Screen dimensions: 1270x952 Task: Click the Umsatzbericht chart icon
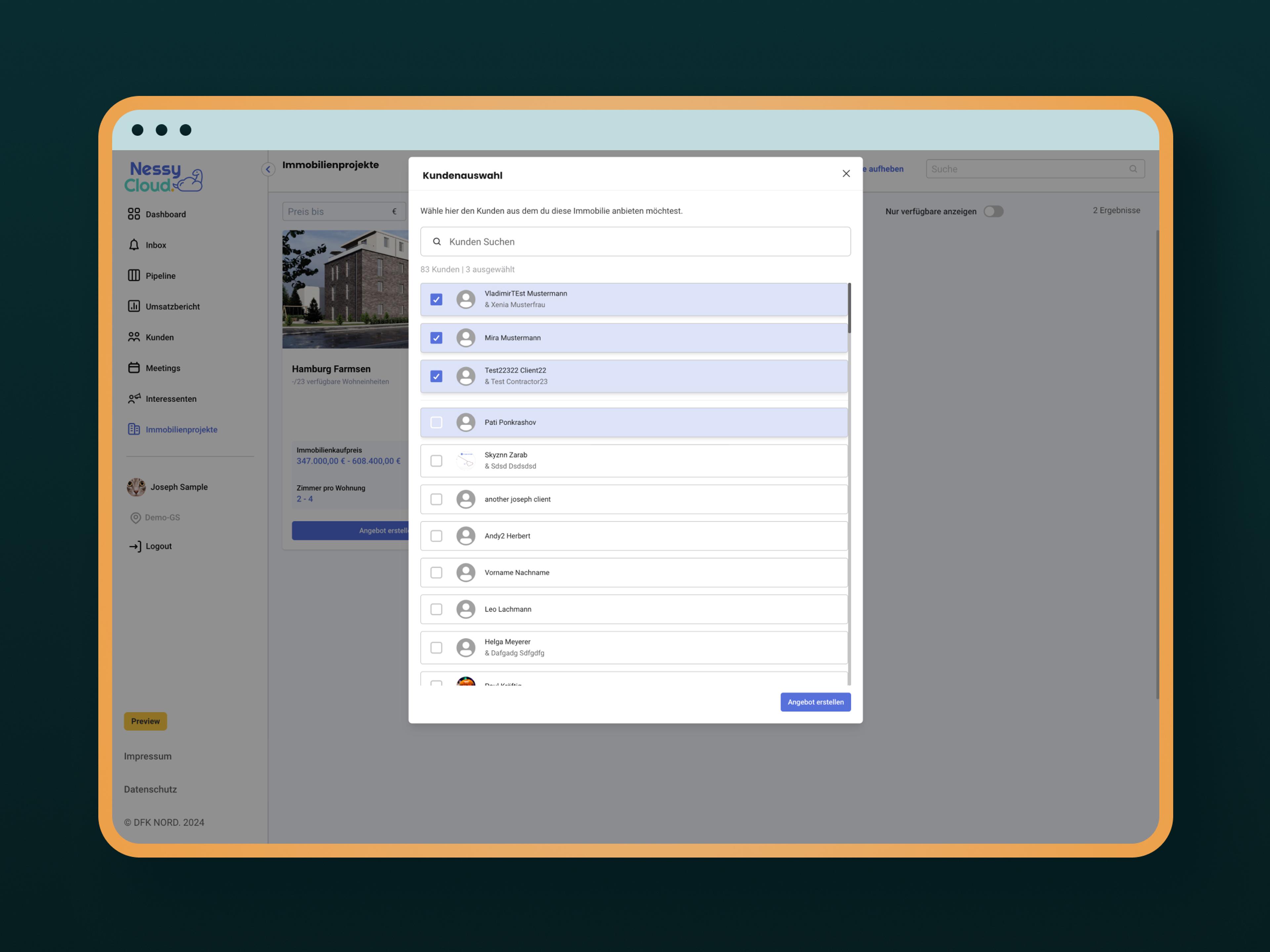click(x=134, y=306)
